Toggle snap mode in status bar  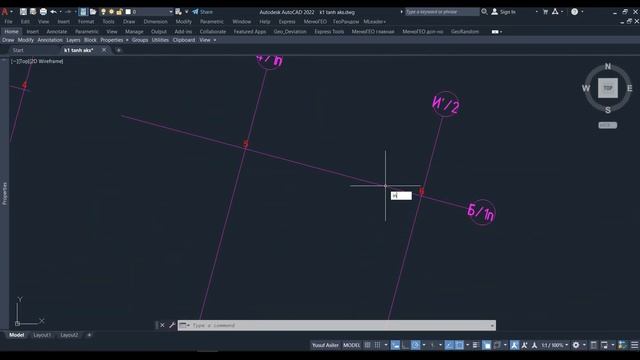[x=378, y=345]
